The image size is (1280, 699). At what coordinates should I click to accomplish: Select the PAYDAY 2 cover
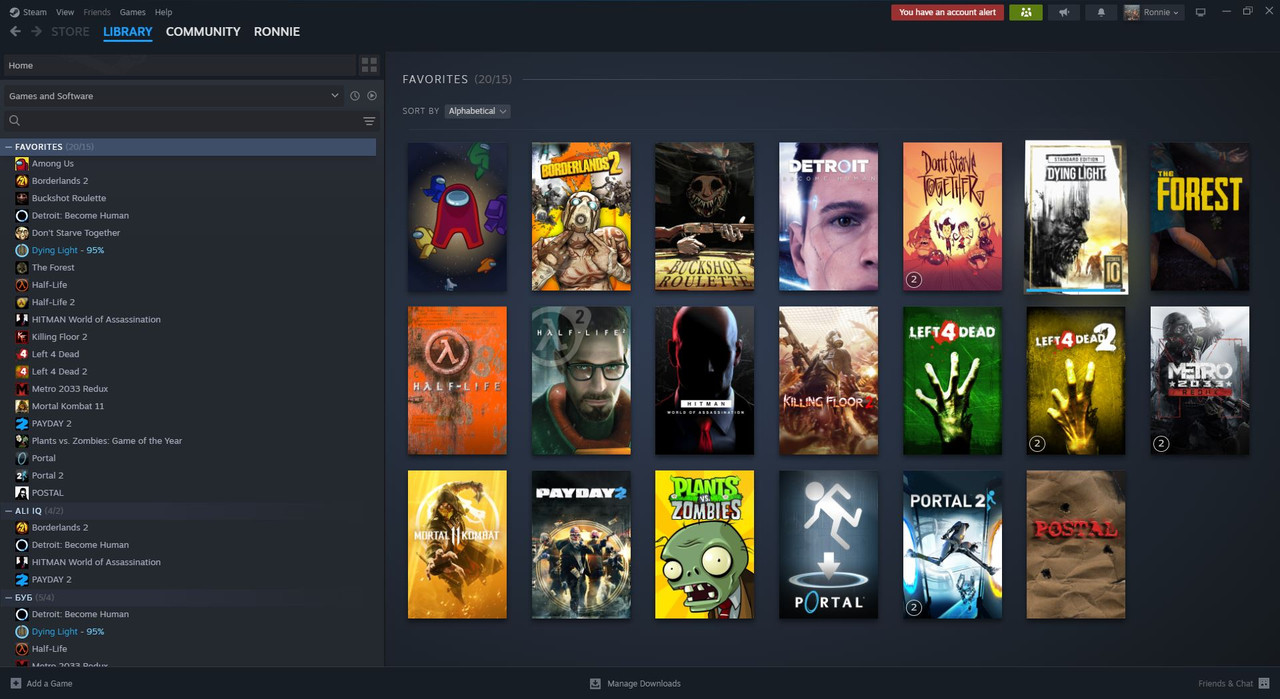pyautogui.click(x=581, y=544)
